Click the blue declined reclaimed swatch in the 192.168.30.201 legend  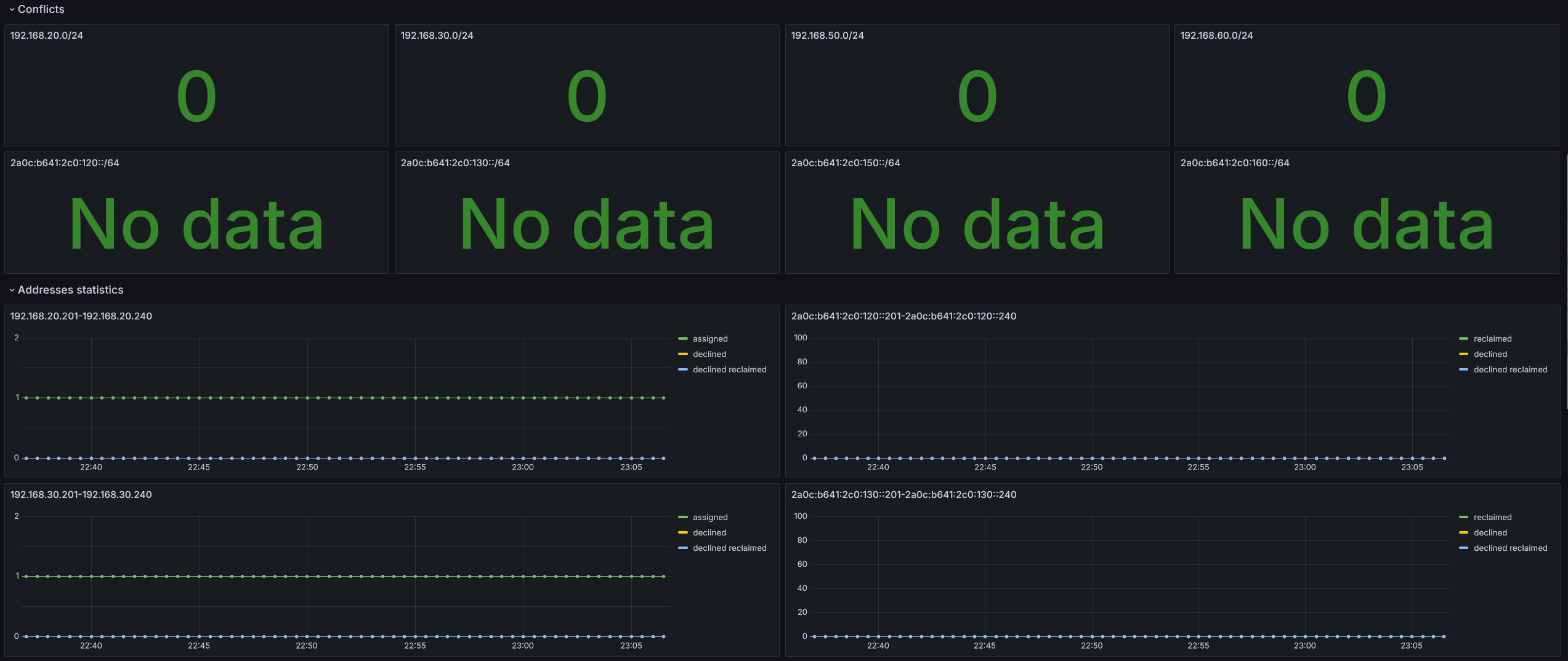pyautogui.click(x=682, y=548)
